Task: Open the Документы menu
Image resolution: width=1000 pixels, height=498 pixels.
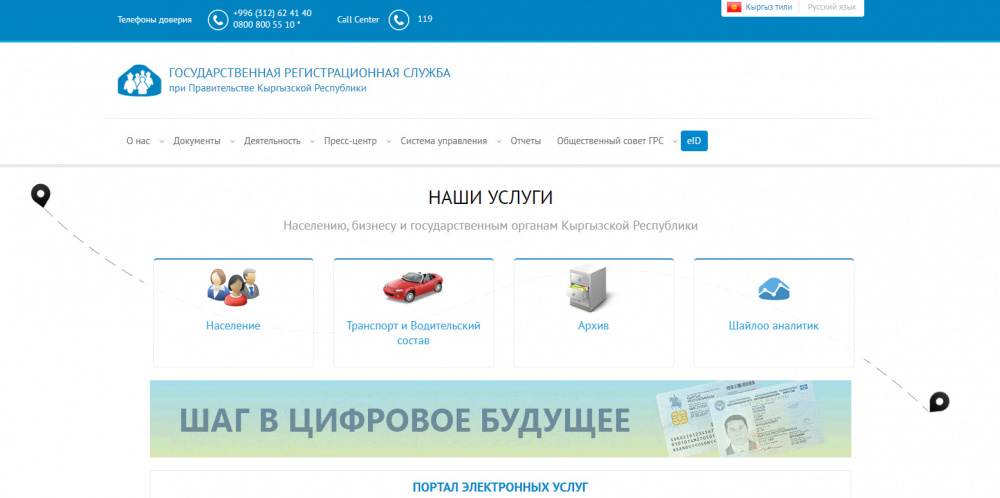Action: [x=197, y=141]
